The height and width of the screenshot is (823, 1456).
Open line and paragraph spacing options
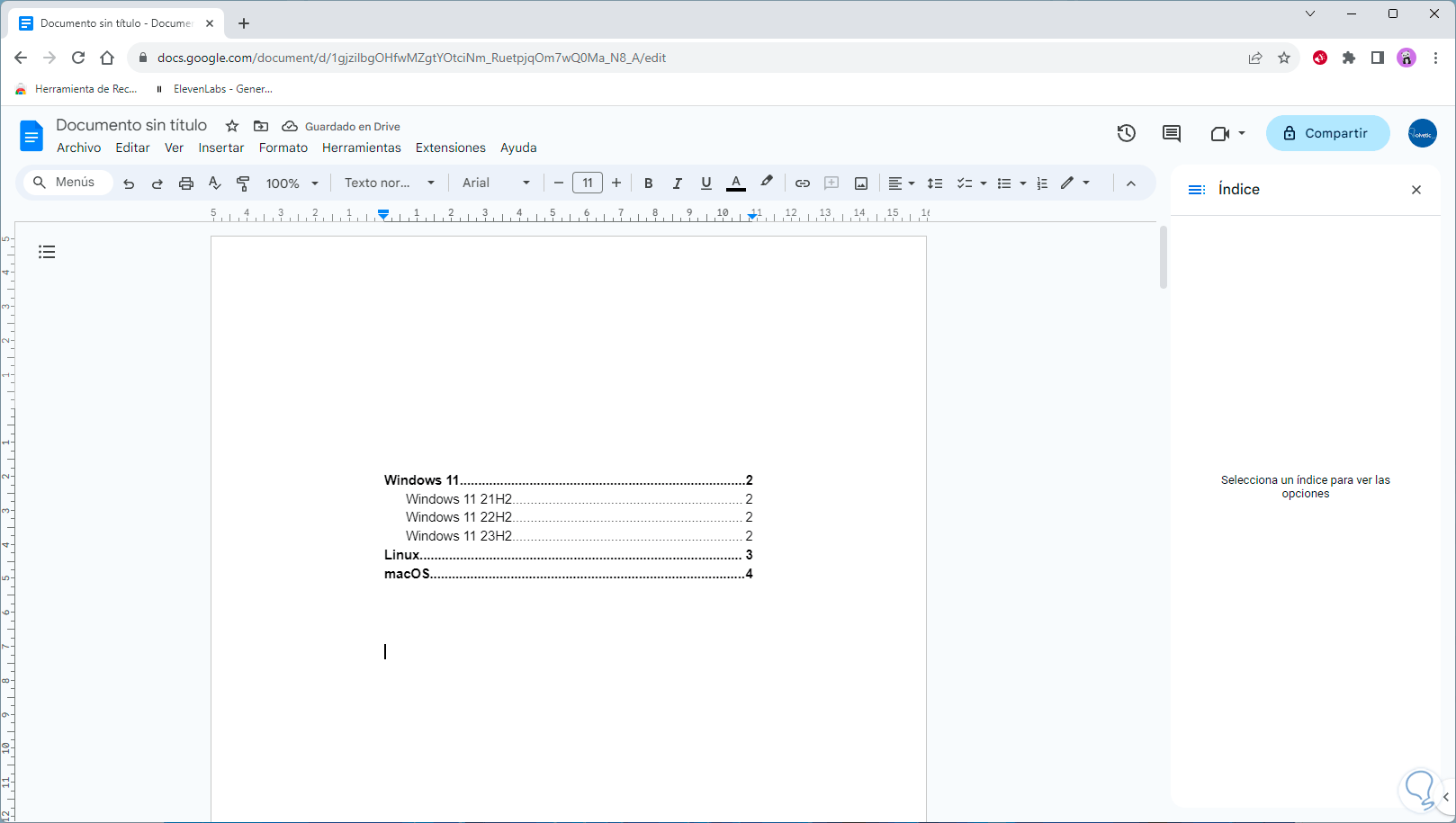point(935,183)
